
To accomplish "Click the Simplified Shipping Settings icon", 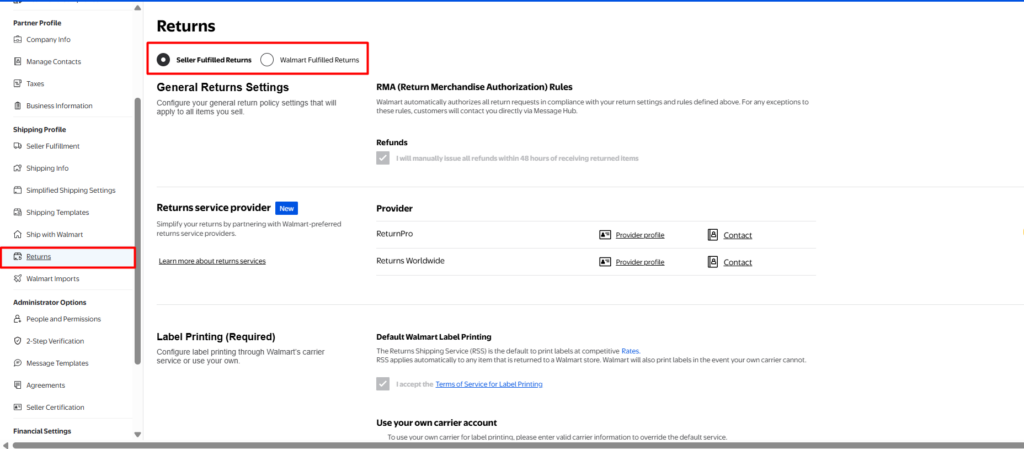I will (x=18, y=191).
